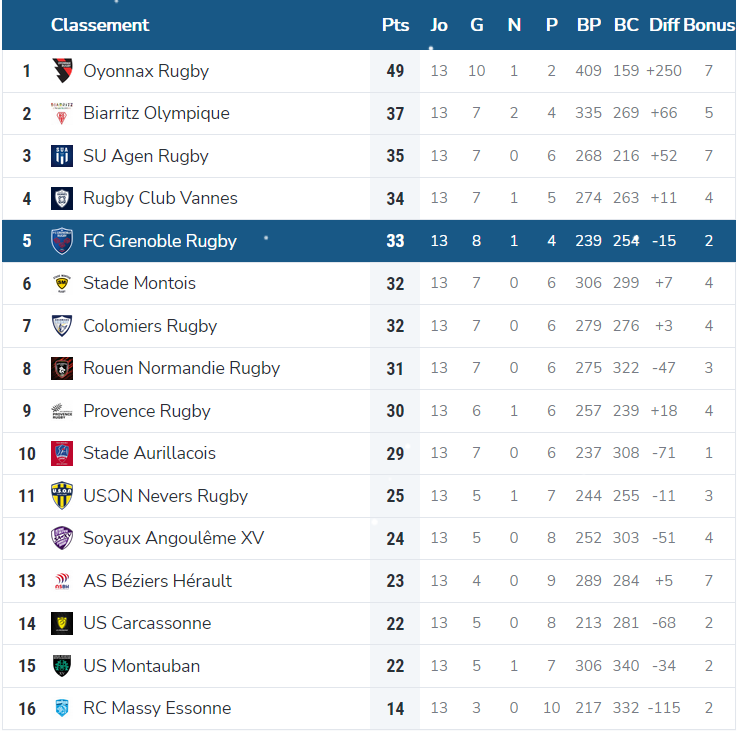Open the AS Béziers Hérault team link
737x731 pixels.
click(157, 581)
